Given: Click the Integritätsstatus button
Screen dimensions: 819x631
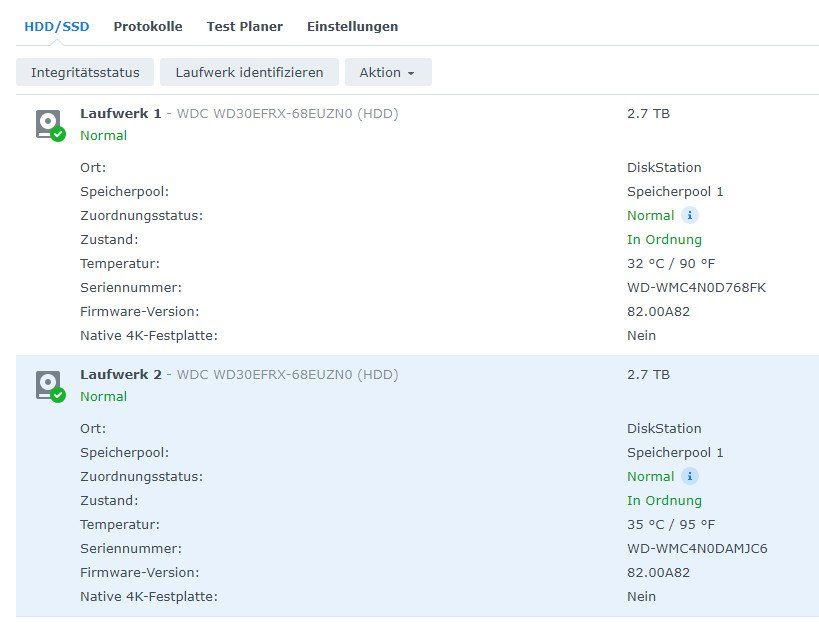Looking at the screenshot, I should point(85,72).
